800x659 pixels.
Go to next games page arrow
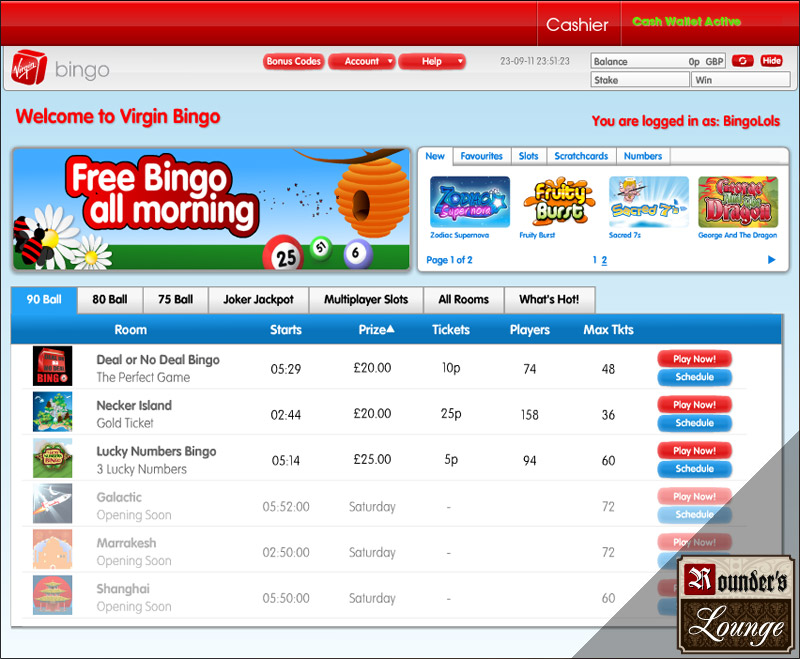click(x=771, y=260)
